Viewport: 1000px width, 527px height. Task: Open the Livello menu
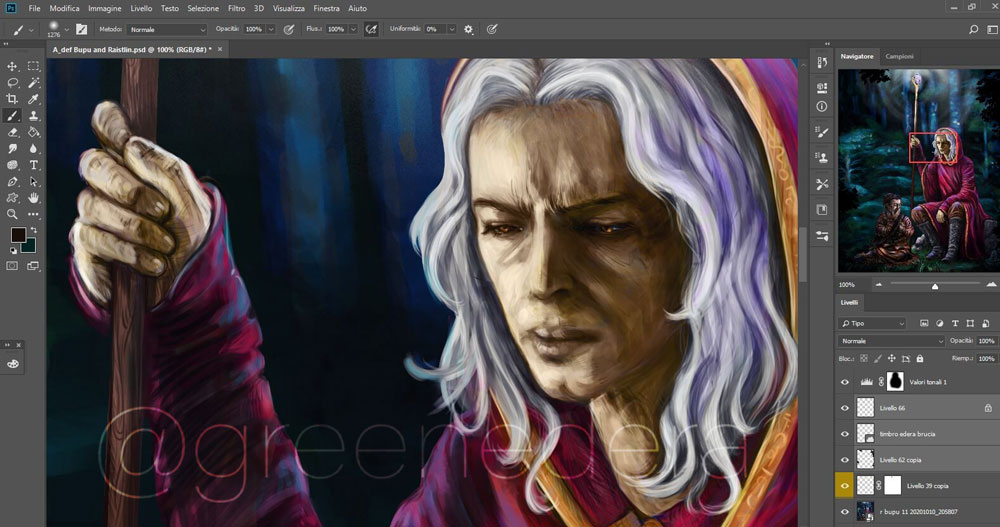pos(142,8)
